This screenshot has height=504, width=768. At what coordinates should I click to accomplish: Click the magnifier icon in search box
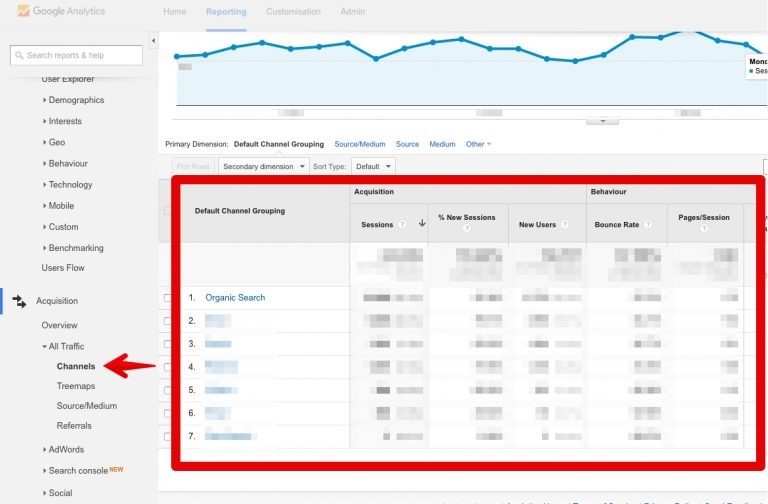pyautogui.click(x=19, y=55)
